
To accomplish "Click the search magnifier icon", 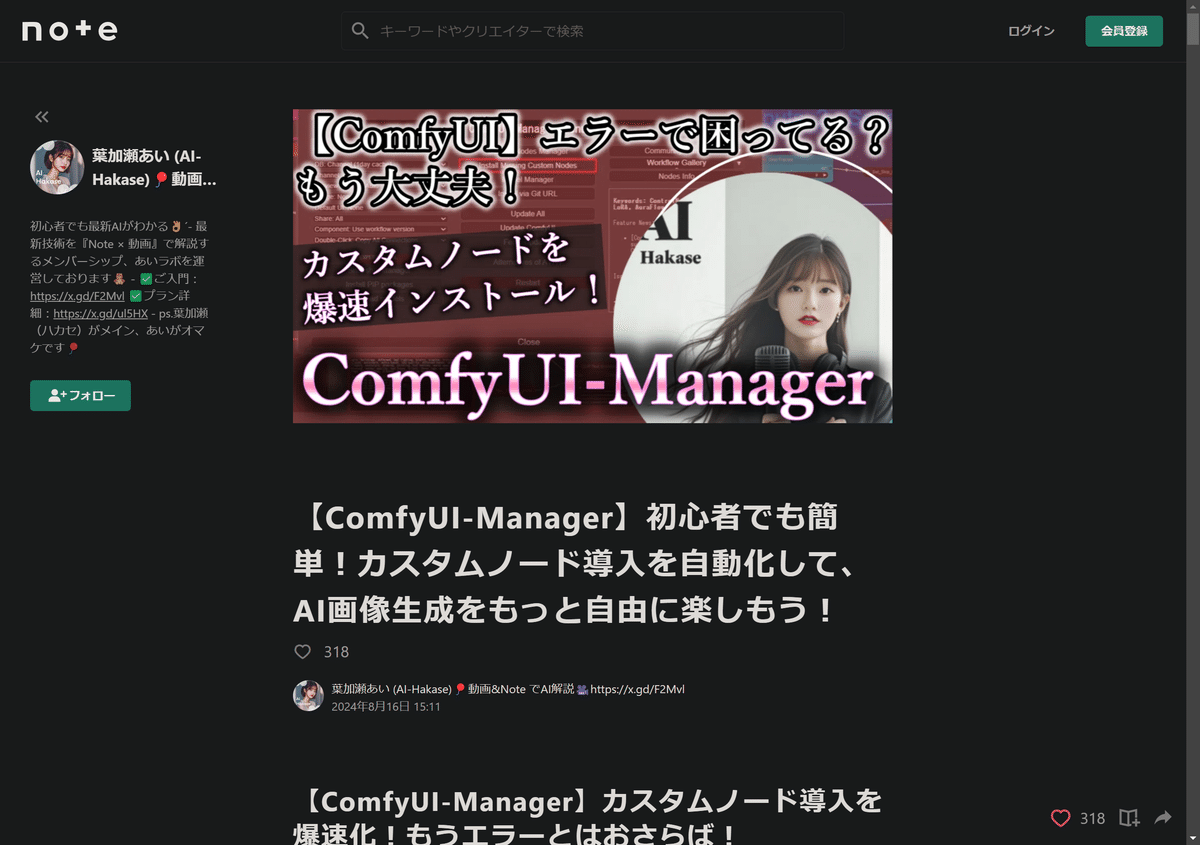I will (x=360, y=31).
